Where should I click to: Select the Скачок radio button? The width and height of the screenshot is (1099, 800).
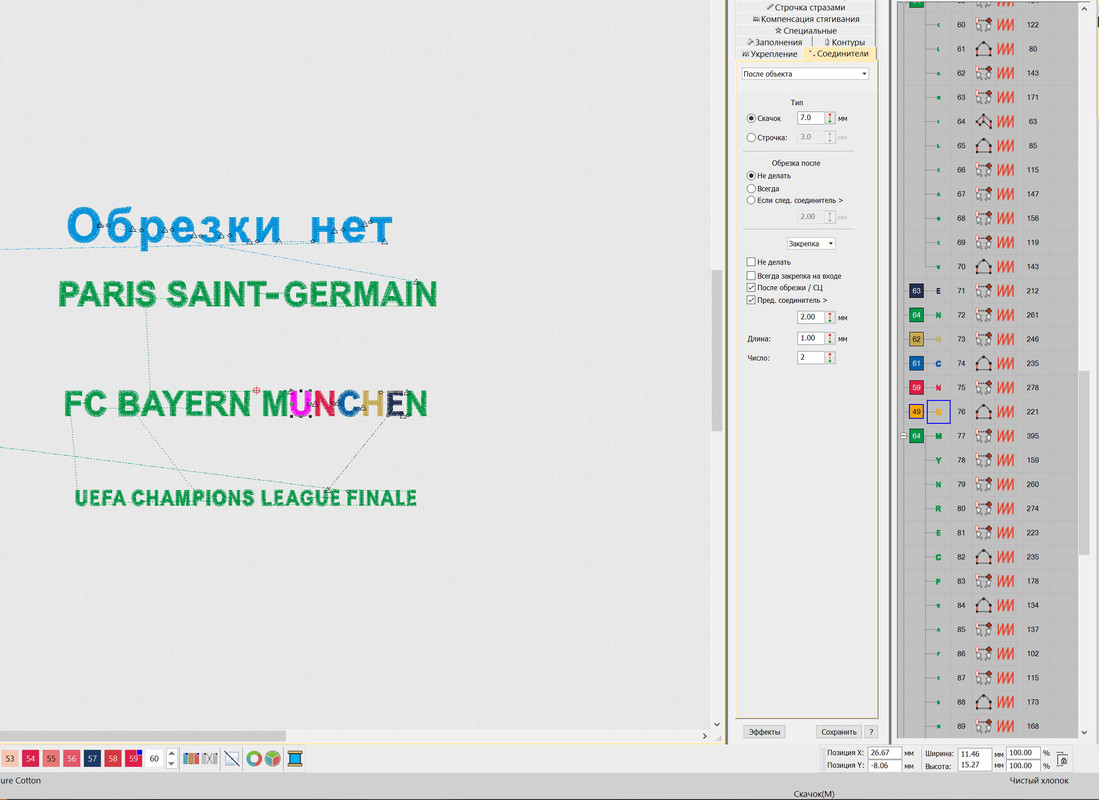(x=751, y=118)
